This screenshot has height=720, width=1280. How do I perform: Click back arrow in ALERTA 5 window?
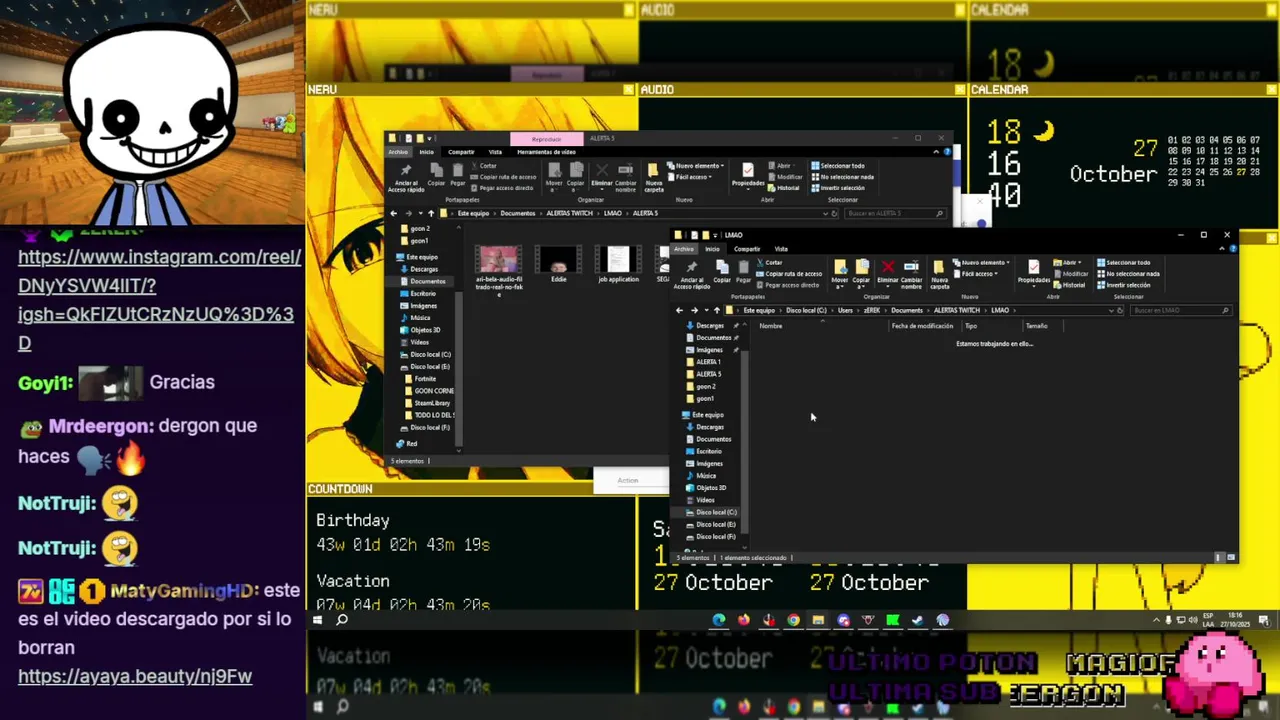click(x=394, y=213)
